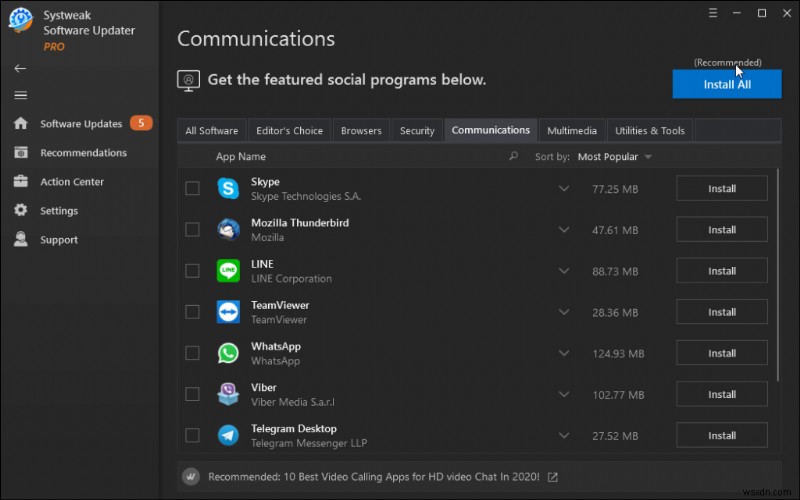Click the TeamViewer app icon

pos(228,312)
